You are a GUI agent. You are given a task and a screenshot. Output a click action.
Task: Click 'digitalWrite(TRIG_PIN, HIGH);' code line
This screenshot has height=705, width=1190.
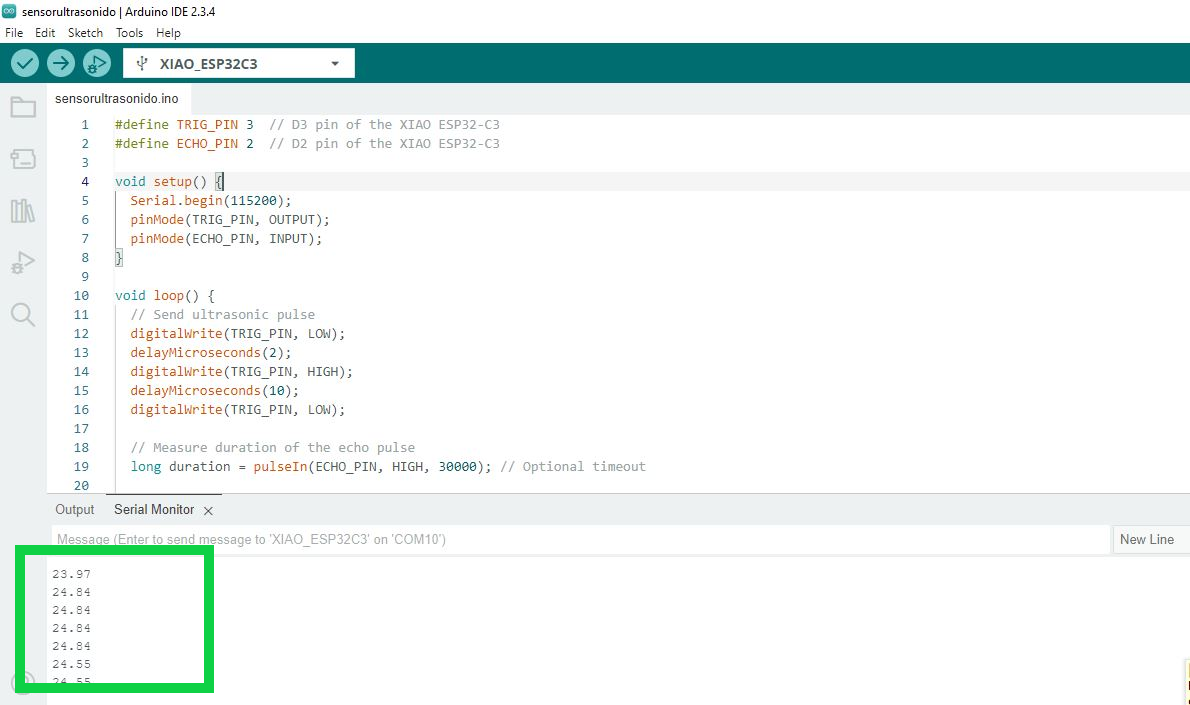pyautogui.click(x=241, y=371)
